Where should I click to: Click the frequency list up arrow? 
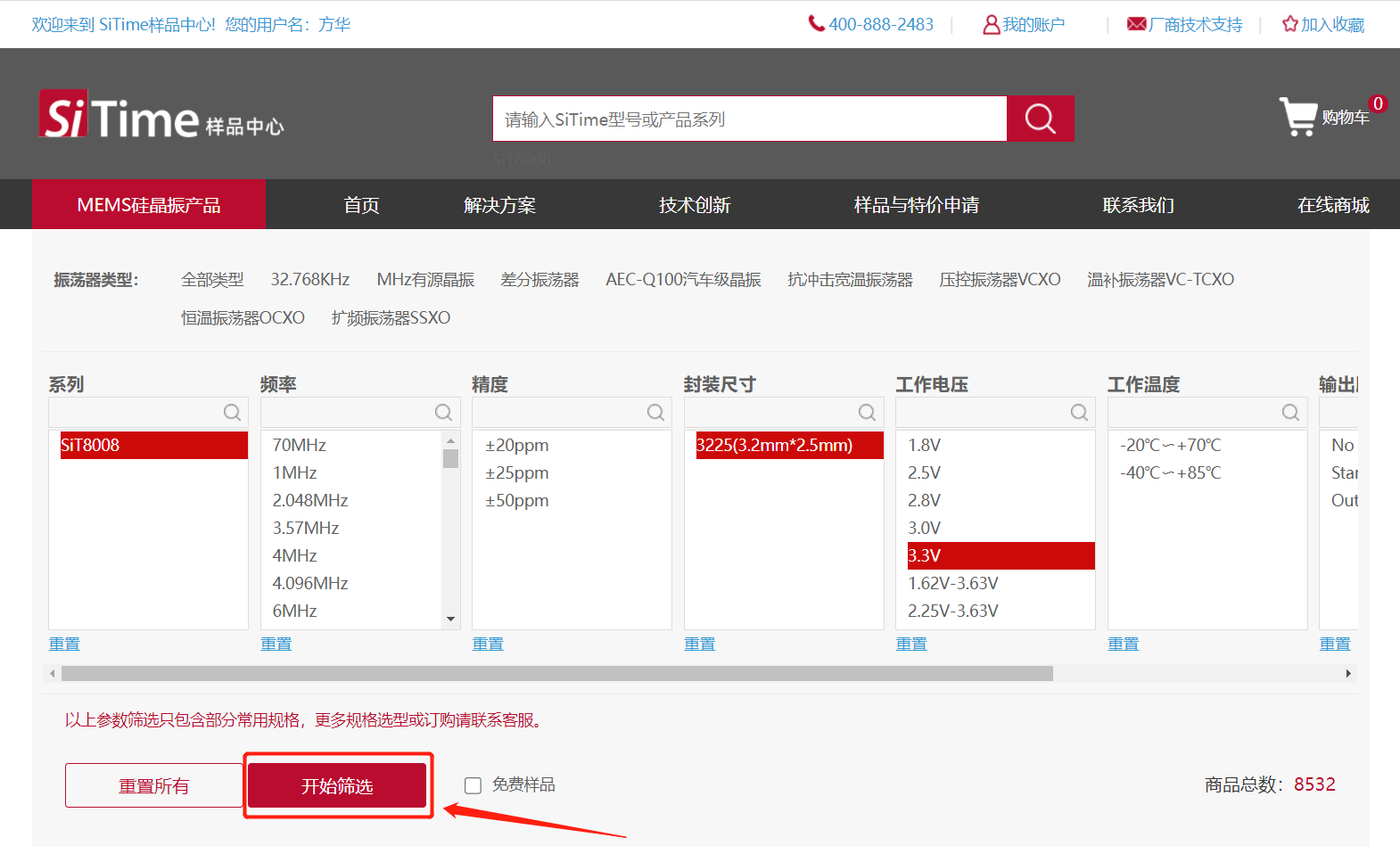point(450,440)
